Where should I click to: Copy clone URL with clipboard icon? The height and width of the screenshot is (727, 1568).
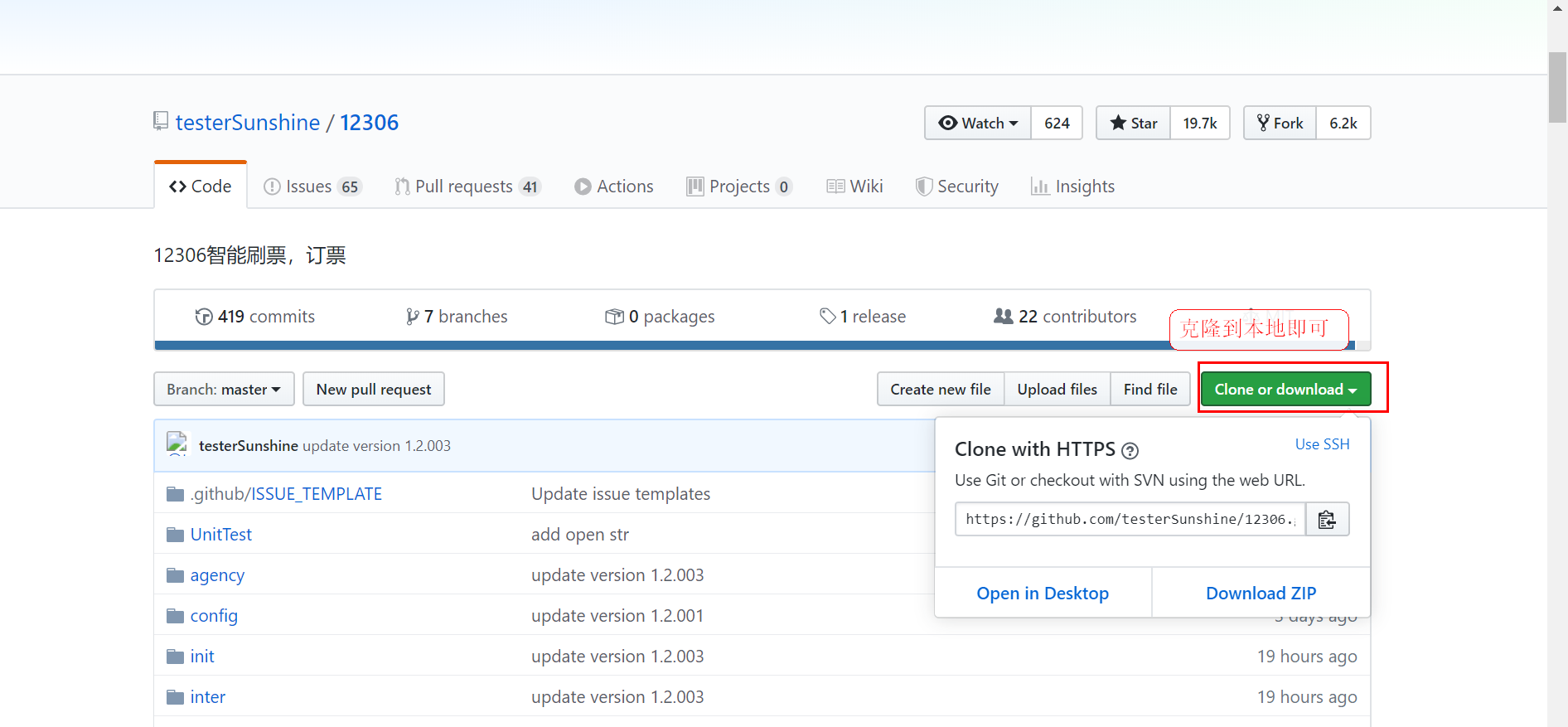click(x=1327, y=520)
